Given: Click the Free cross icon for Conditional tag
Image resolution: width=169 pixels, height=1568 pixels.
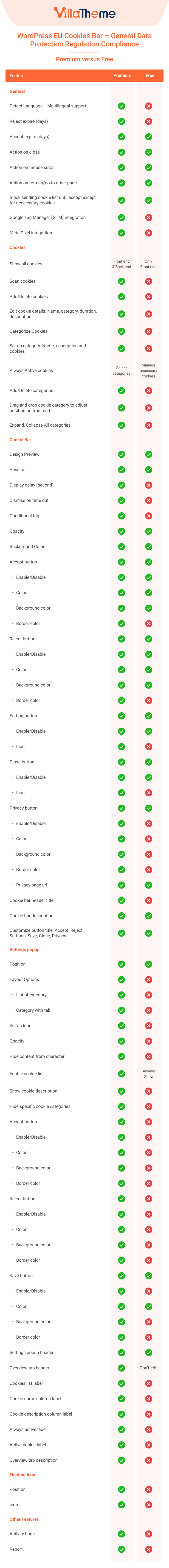Looking at the screenshot, I should pos(148,516).
